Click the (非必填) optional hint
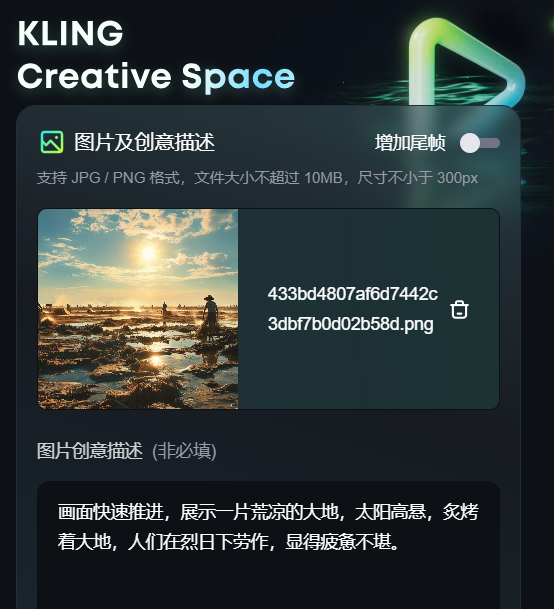This screenshot has height=609, width=554. tap(184, 451)
